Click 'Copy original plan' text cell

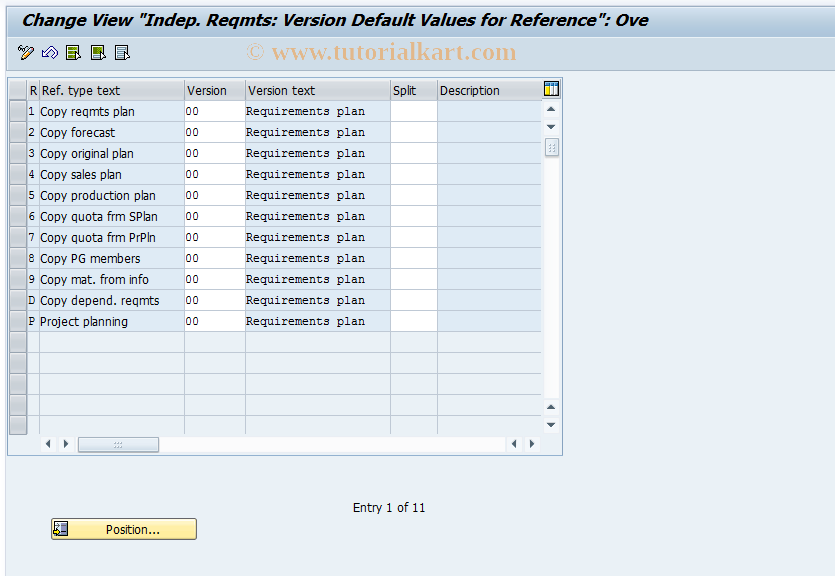(x=112, y=153)
